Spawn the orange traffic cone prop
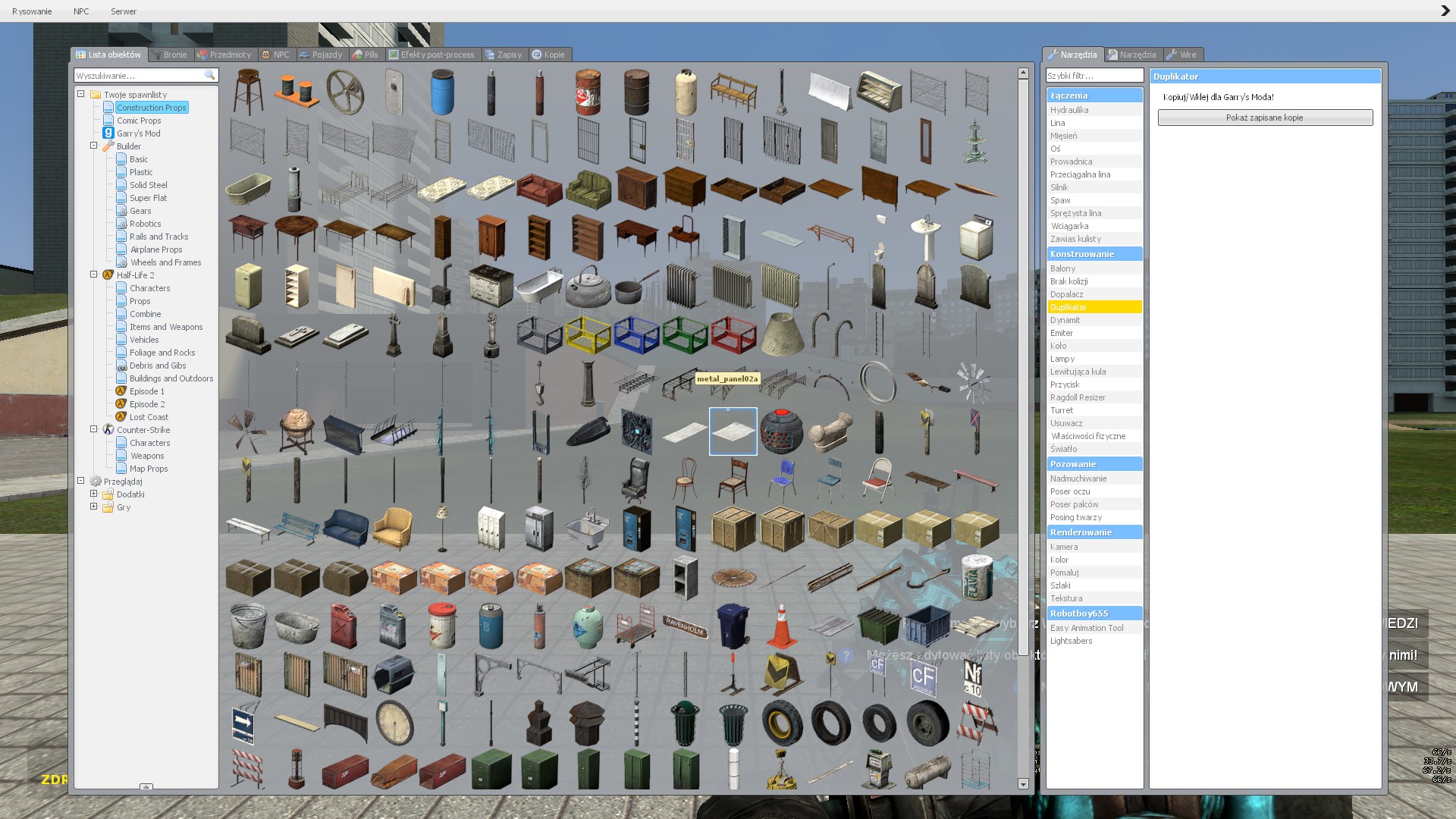Image resolution: width=1456 pixels, height=819 pixels. pos(781,626)
